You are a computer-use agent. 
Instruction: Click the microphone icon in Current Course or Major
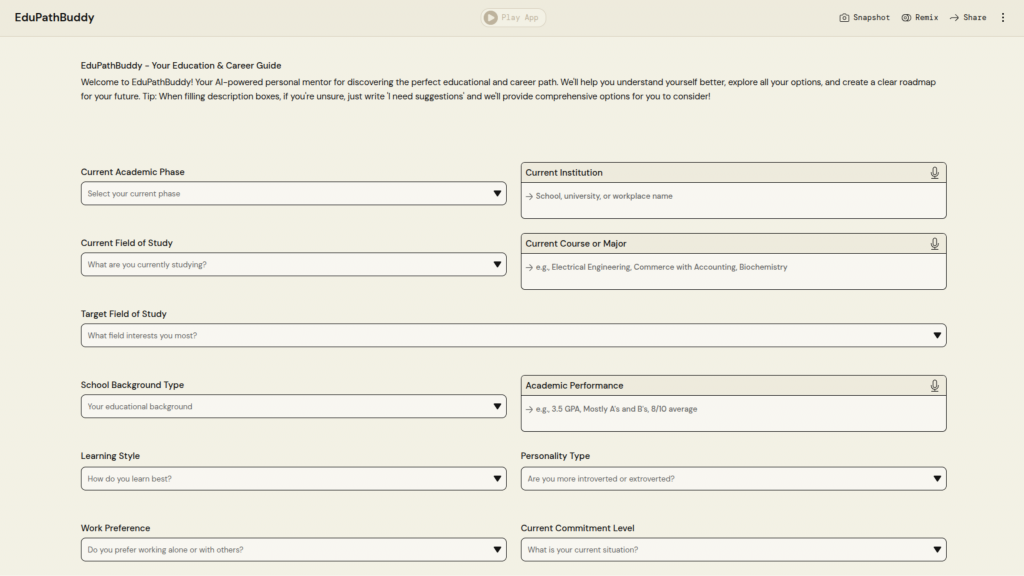point(934,244)
